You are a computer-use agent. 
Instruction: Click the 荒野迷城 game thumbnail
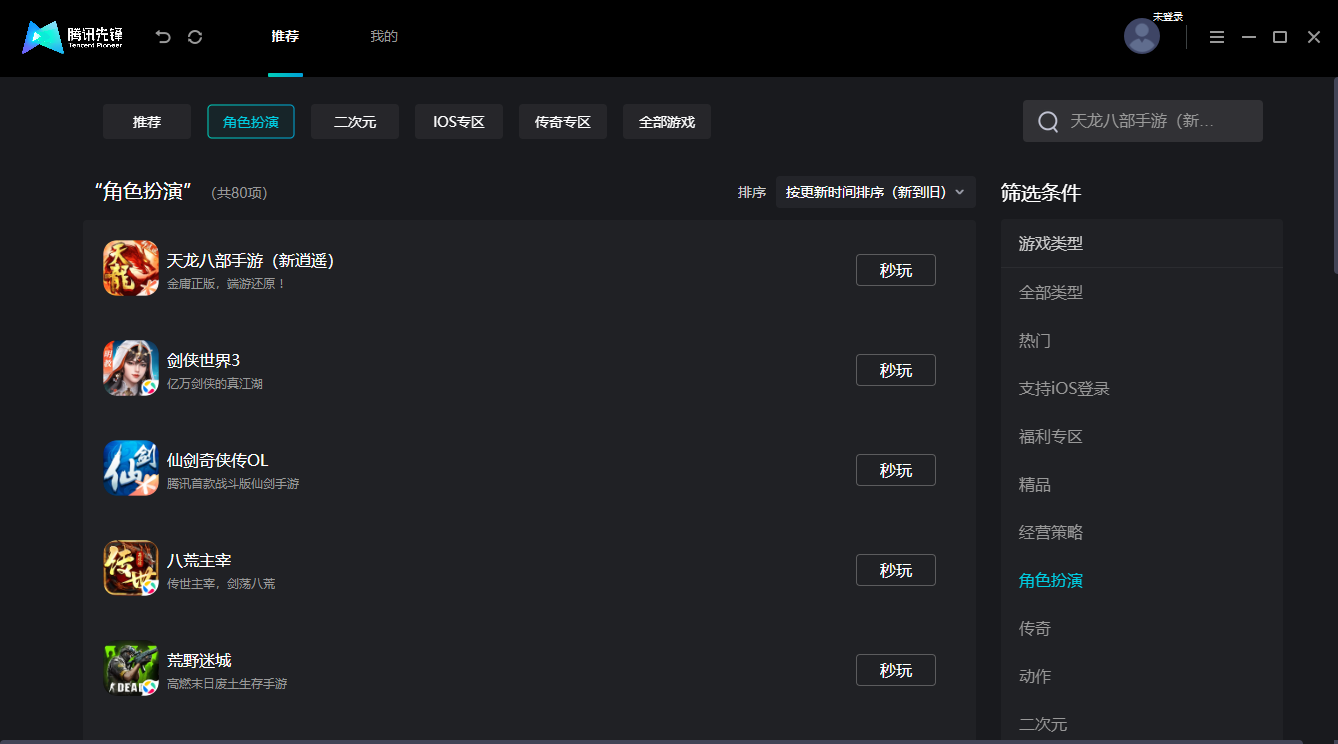130,668
